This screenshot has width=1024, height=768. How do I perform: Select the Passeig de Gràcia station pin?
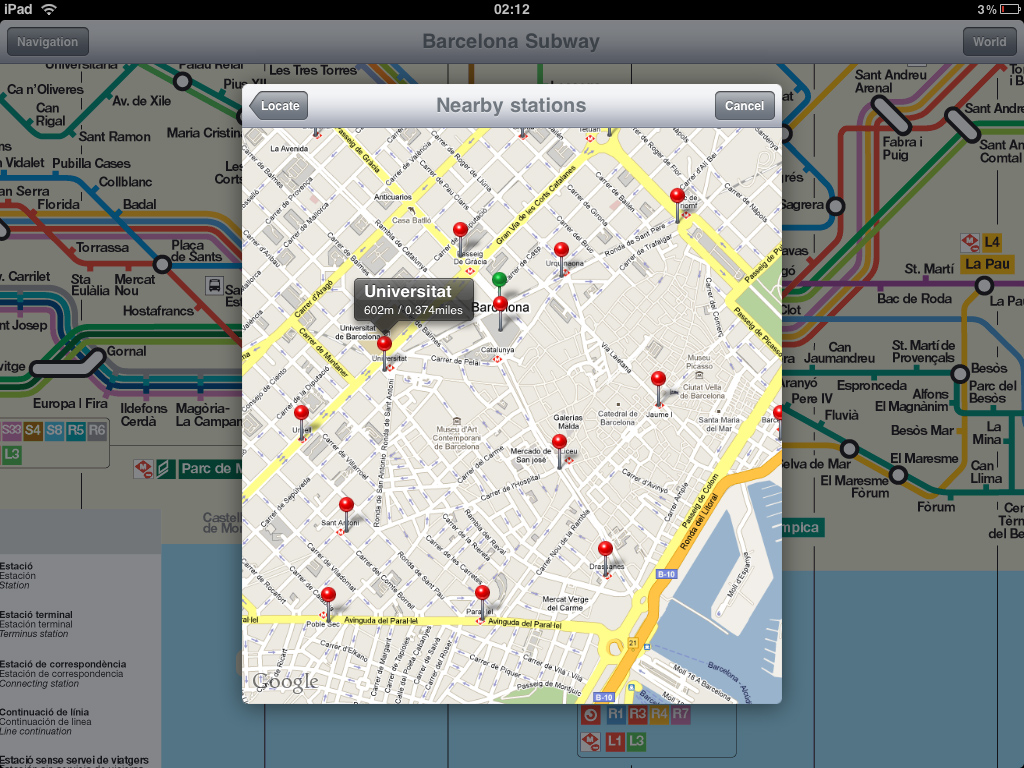(x=460, y=232)
